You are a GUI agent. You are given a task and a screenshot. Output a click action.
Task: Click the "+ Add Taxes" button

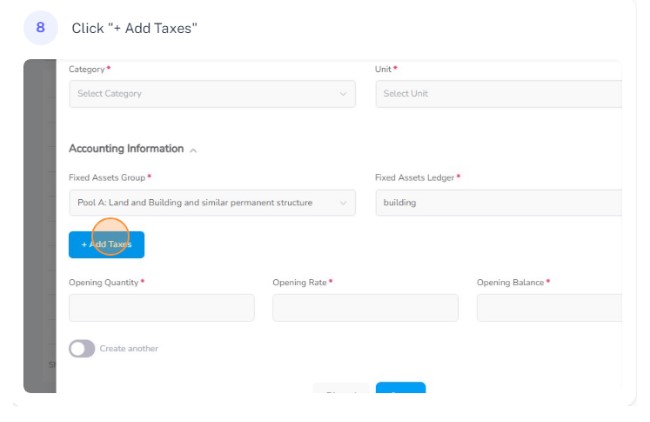[107, 245]
